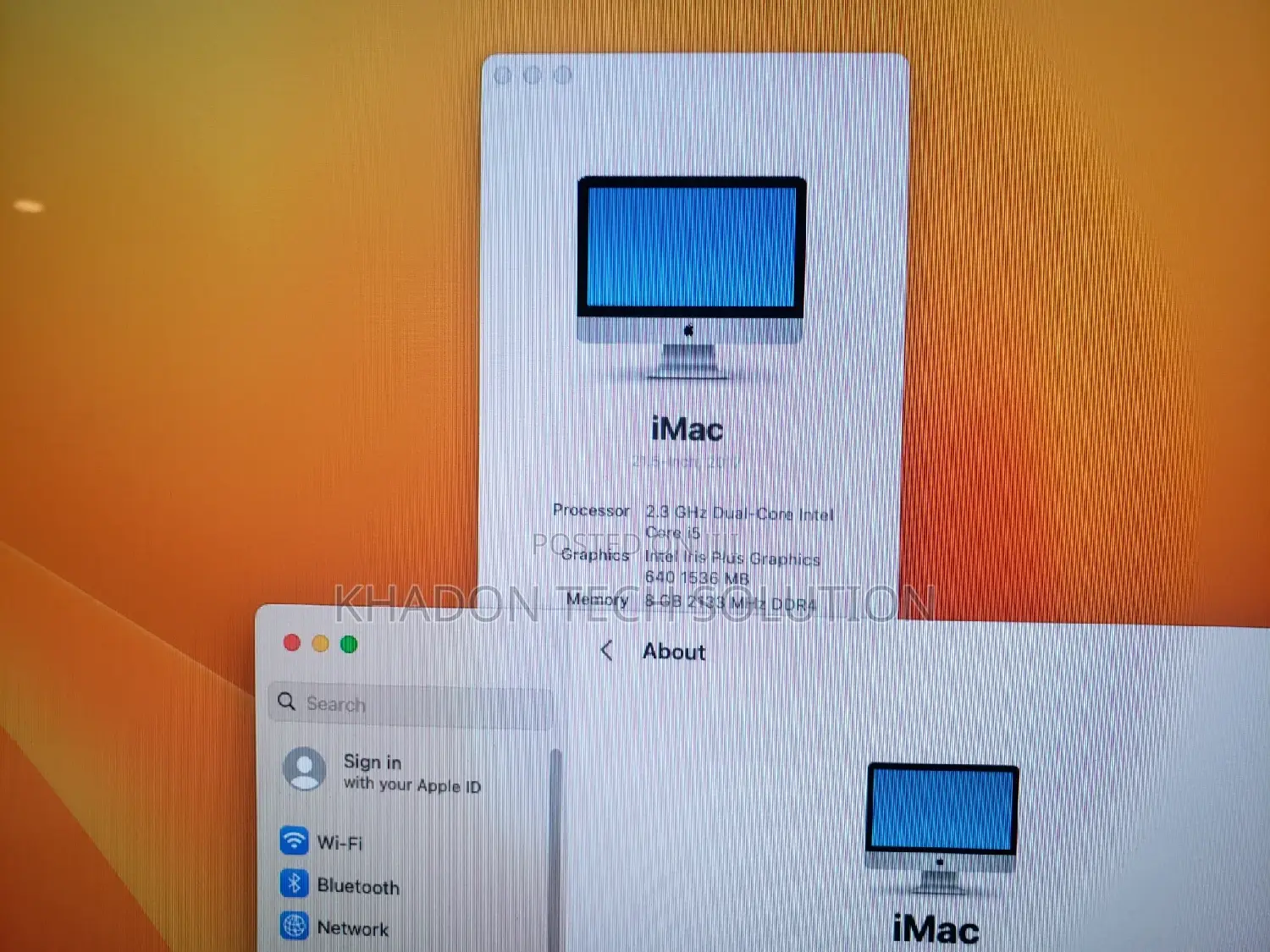Viewport: 1270px width, 952px height.
Task: Click the green zoom button of System Settings
Action: [349, 645]
